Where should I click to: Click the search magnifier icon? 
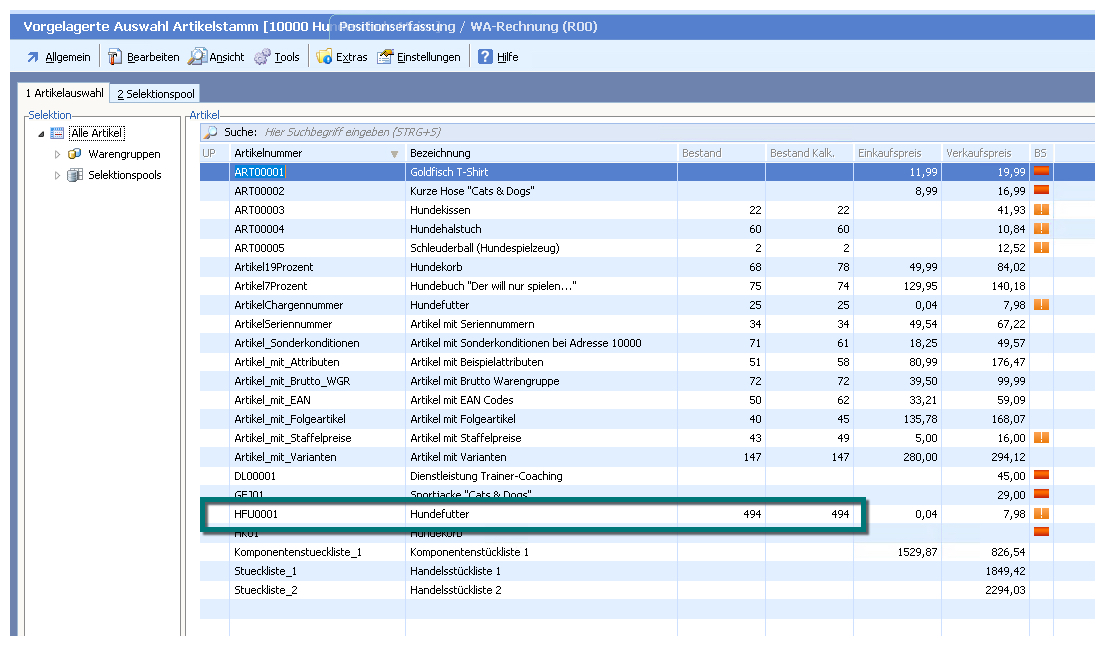211,132
